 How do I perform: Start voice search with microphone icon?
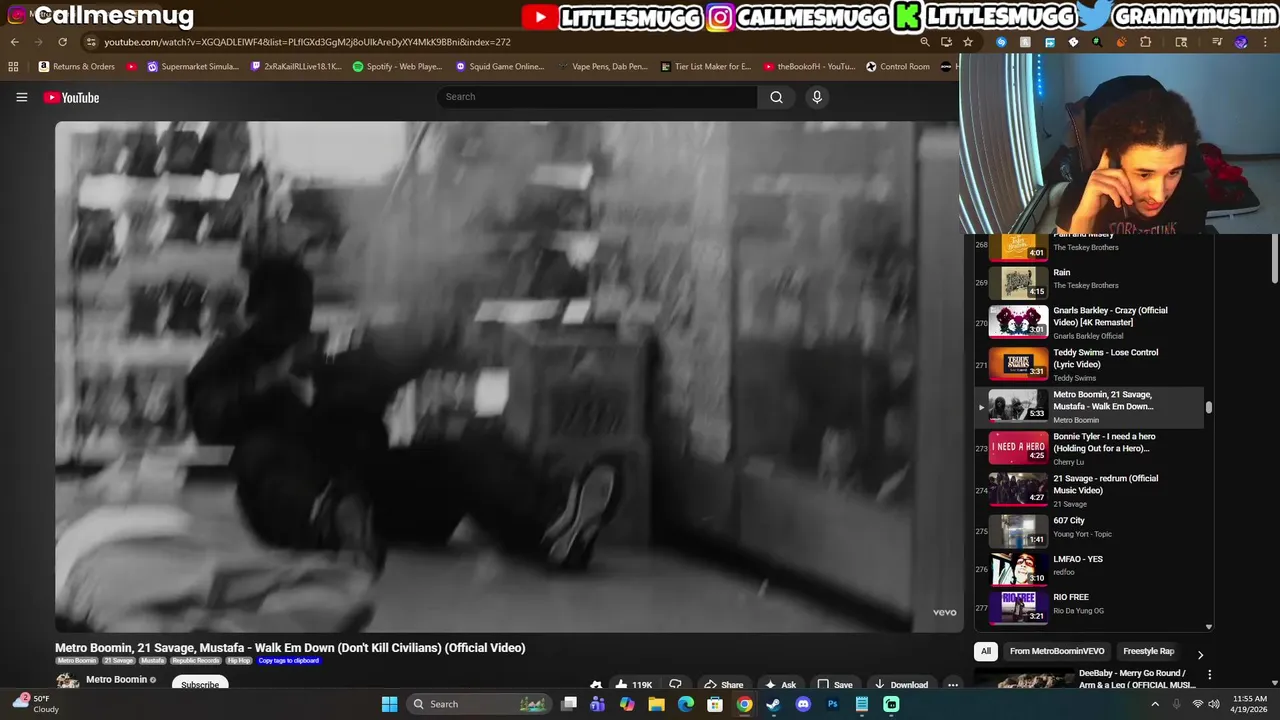817,97
